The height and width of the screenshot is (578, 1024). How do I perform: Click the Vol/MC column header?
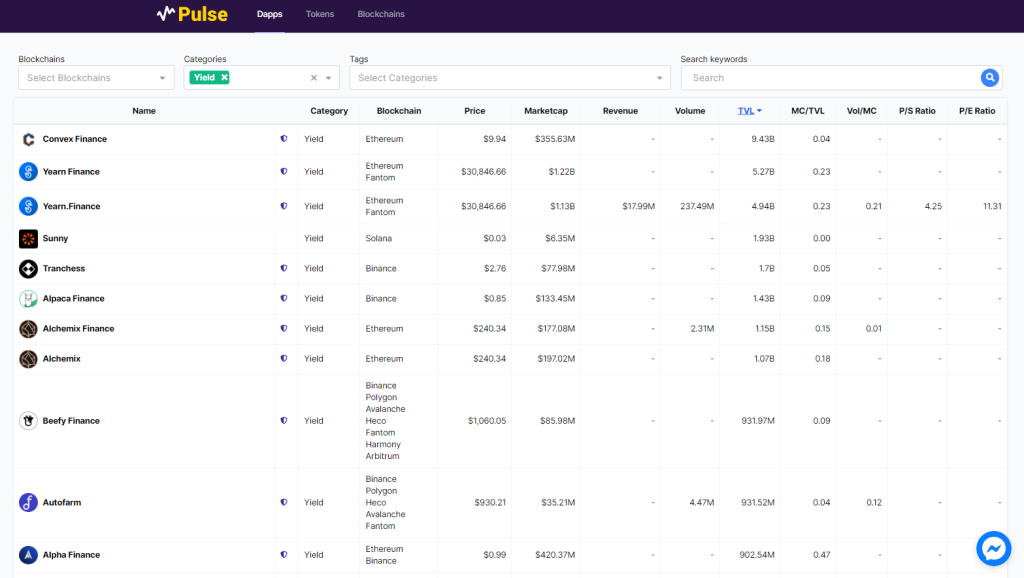(861, 111)
